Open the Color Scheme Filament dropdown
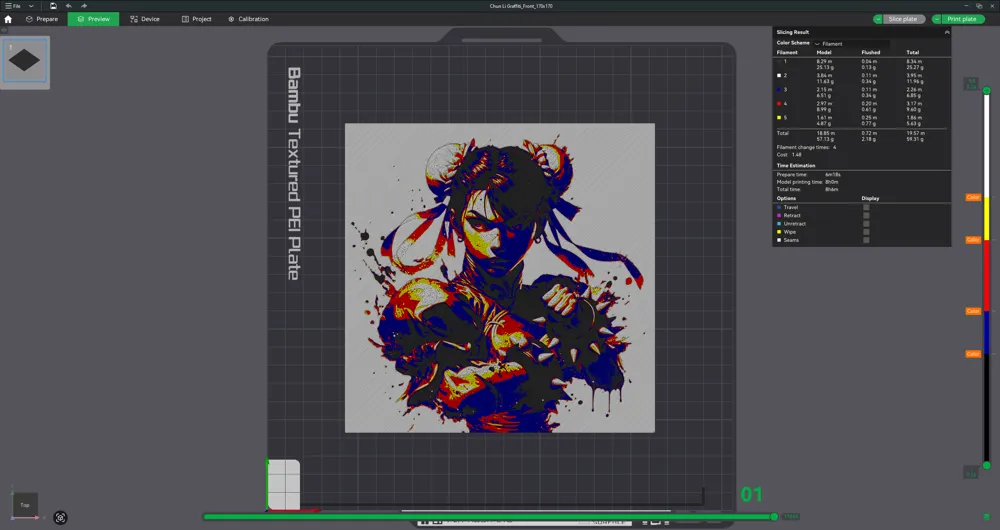 click(851, 43)
